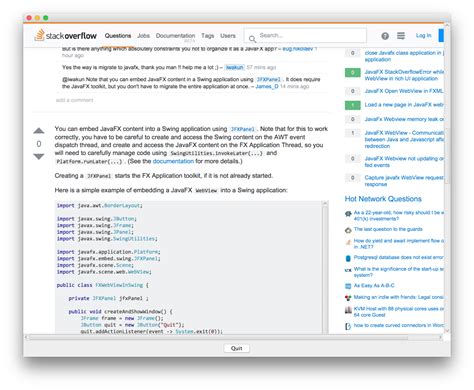Click the answer vote count 0
This screenshot has height=390, width=474.
[x=39, y=144]
